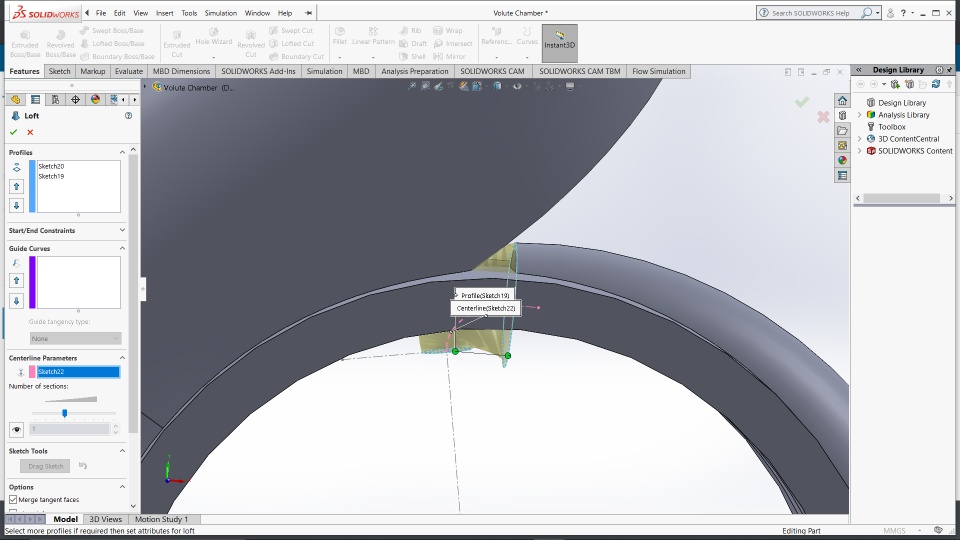Click viewport green checkmark confirmation corner

801,102
